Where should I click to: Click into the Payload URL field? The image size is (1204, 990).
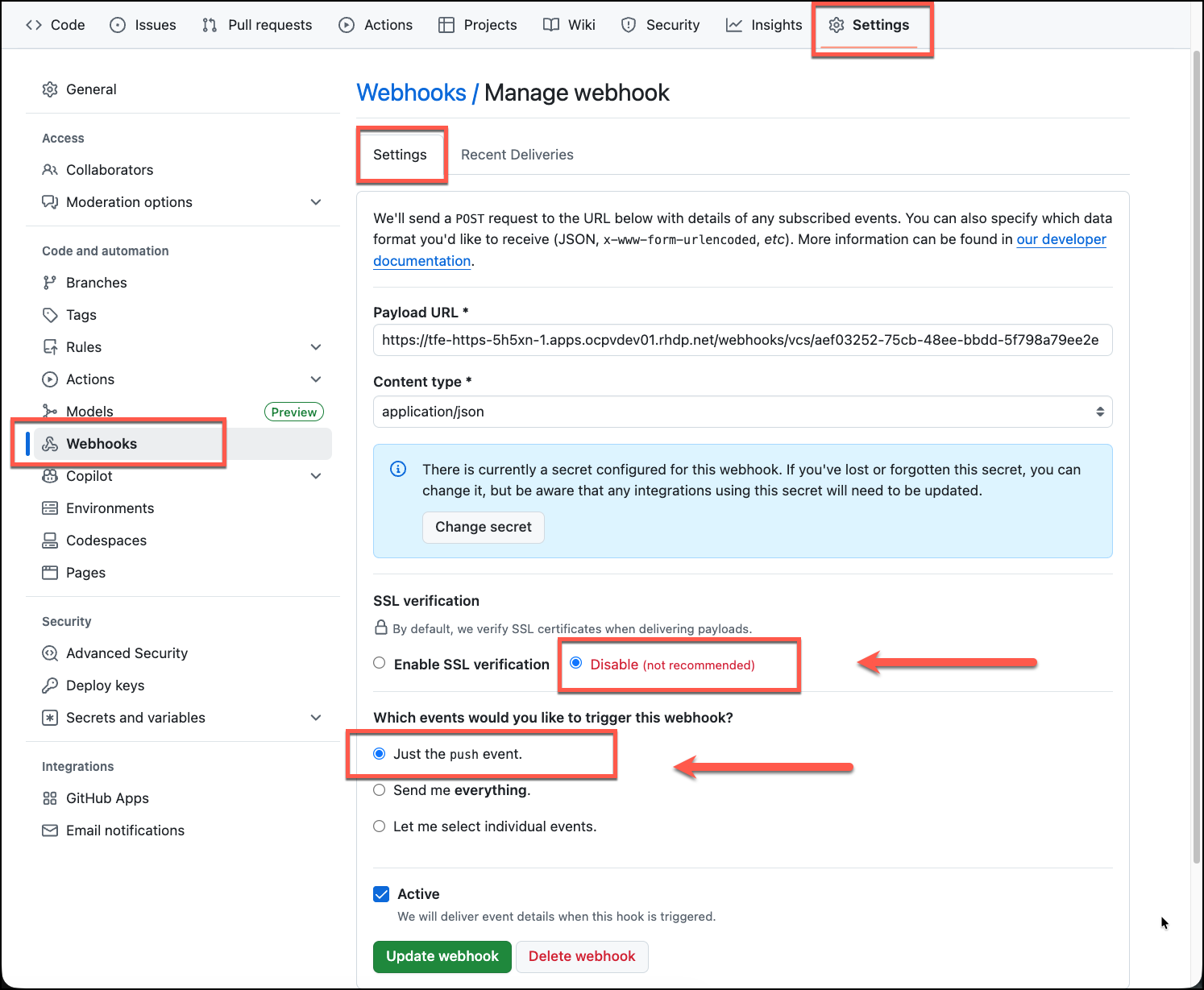pyautogui.click(x=742, y=340)
